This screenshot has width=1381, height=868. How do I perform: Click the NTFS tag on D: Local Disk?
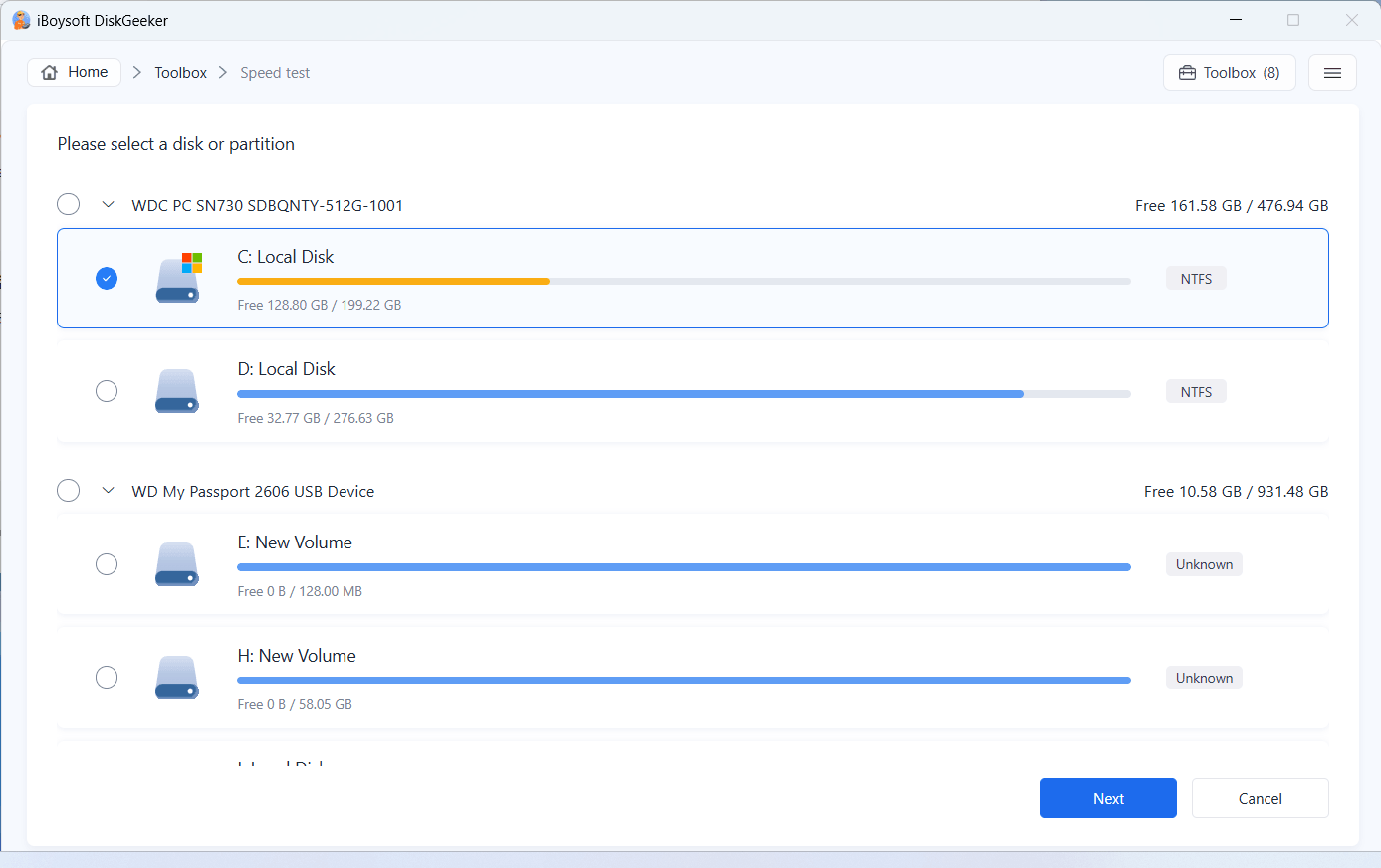(x=1196, y=392)
